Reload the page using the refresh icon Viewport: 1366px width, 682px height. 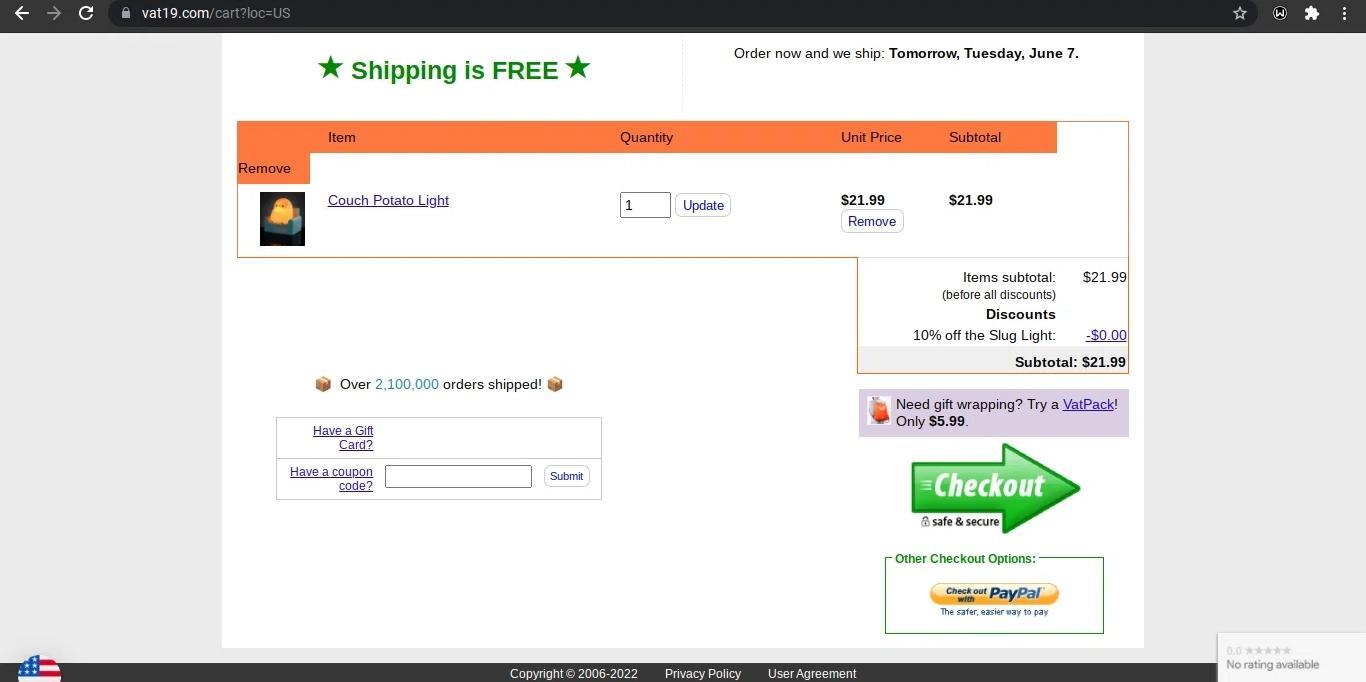(86, 13)
